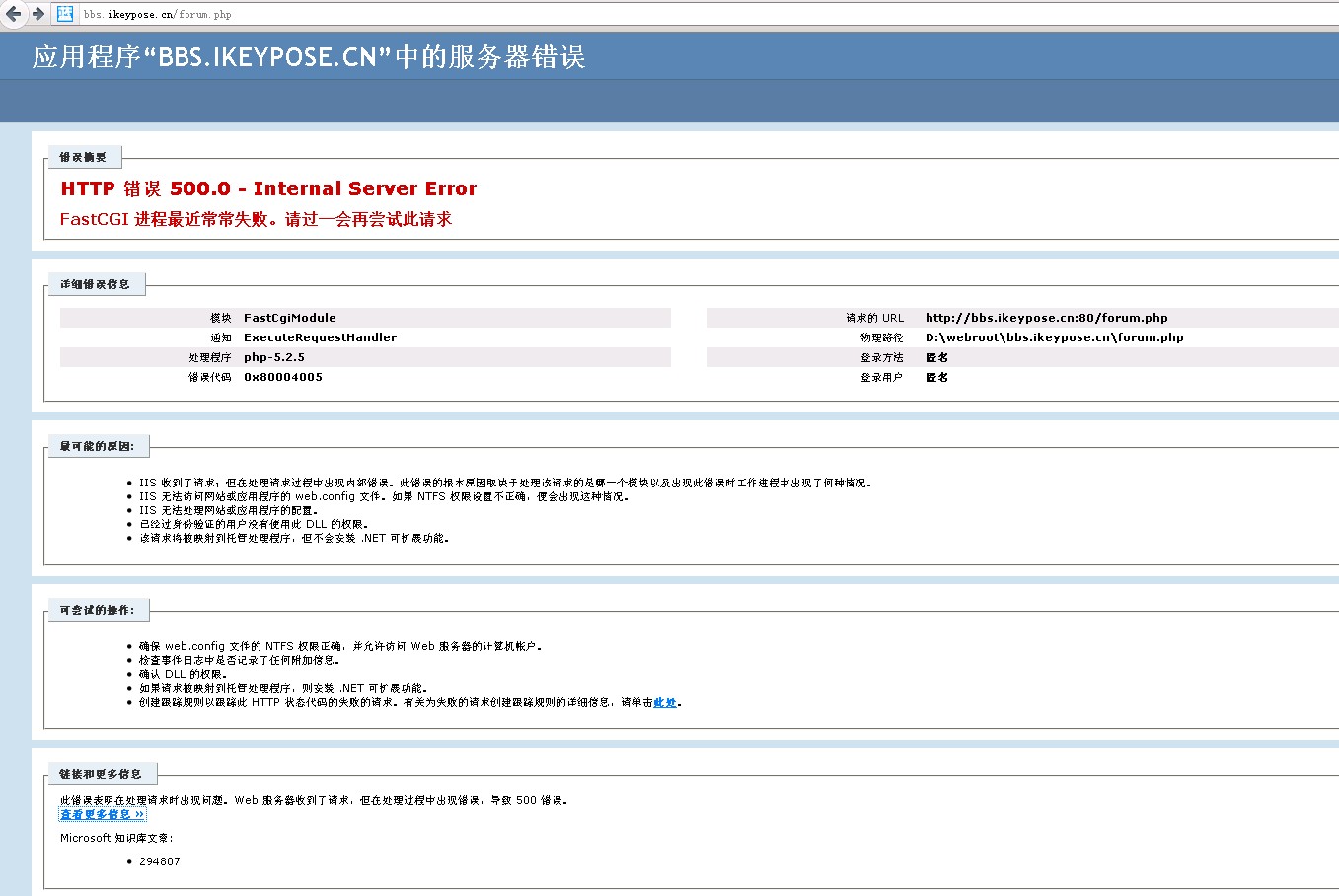Click the notification value 'ExecuteRequestHandler'

(321, 337)
